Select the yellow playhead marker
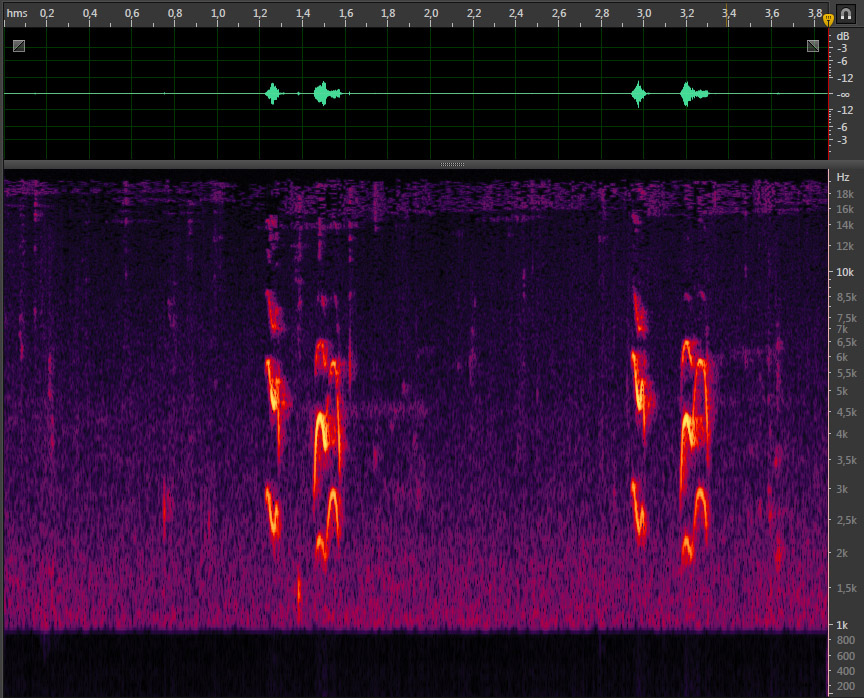This screenshot has width=864, height=698. (x=828, y=19)
